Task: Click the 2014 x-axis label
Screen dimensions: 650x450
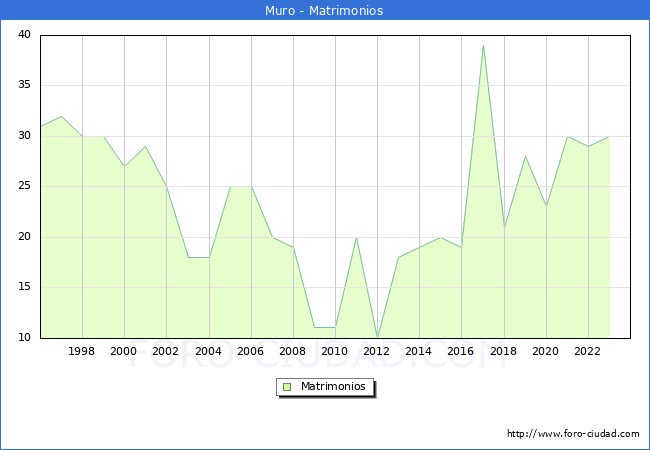Action: tap(419, 352)
